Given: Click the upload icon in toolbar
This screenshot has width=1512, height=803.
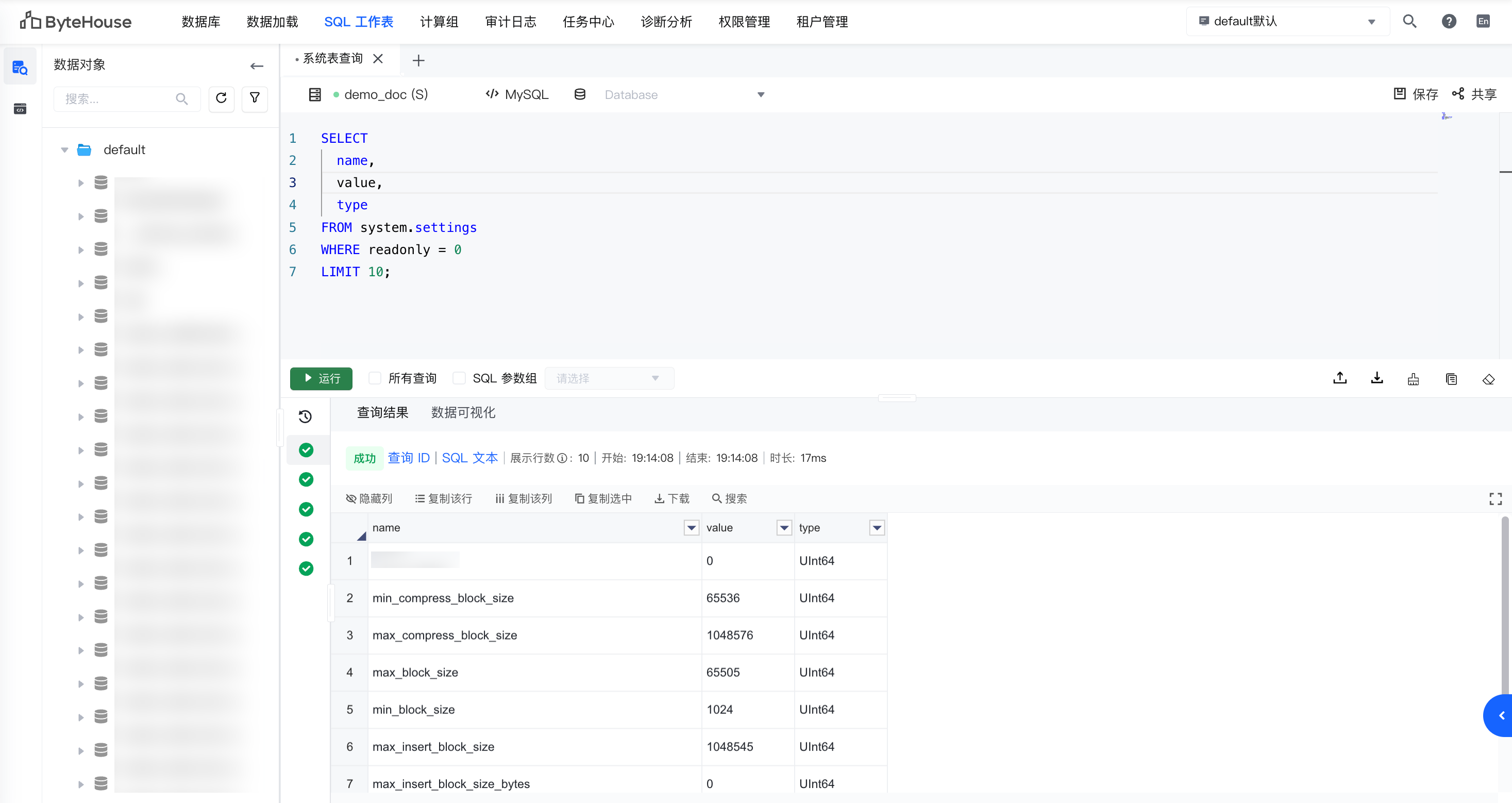Looking at the screenshot, I should pyautogui.click(x=1339, y=379).
